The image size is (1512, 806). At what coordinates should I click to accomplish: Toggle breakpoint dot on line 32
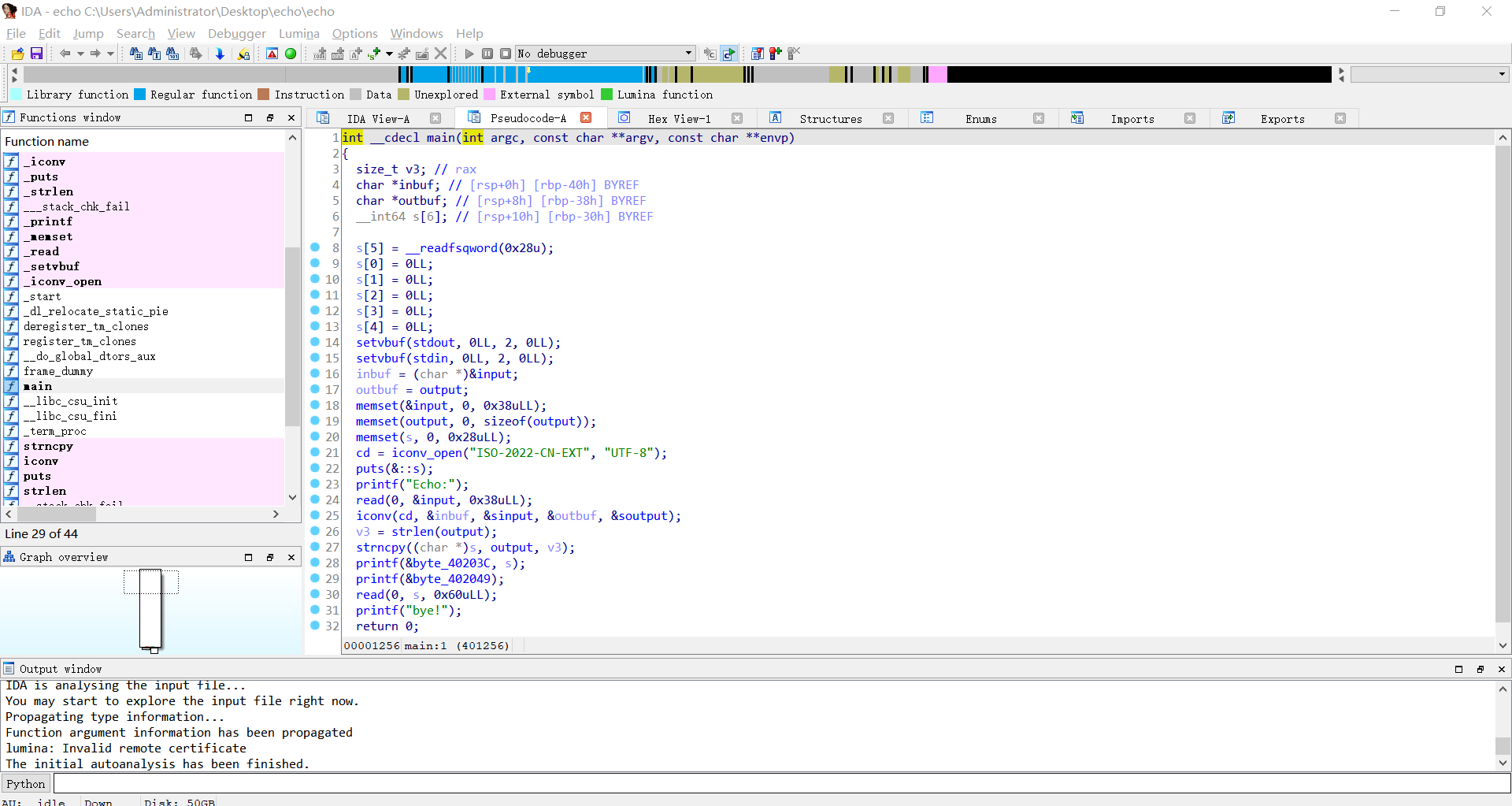(315, 626)
